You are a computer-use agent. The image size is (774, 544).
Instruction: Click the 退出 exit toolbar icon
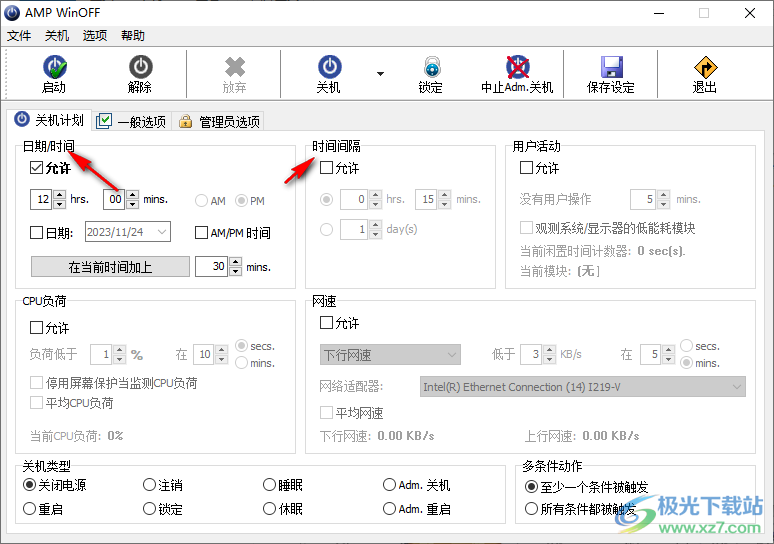click(705, 67)
